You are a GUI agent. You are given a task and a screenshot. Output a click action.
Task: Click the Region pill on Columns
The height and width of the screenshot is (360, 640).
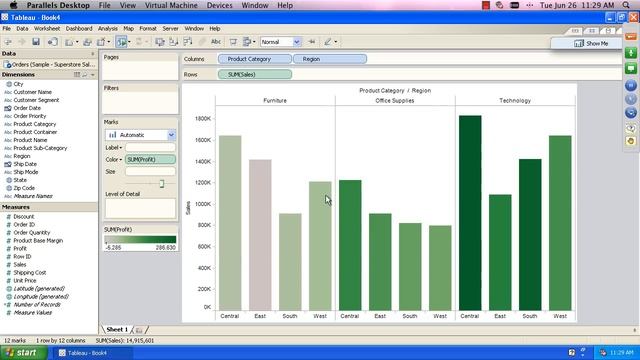pos(330,59)
